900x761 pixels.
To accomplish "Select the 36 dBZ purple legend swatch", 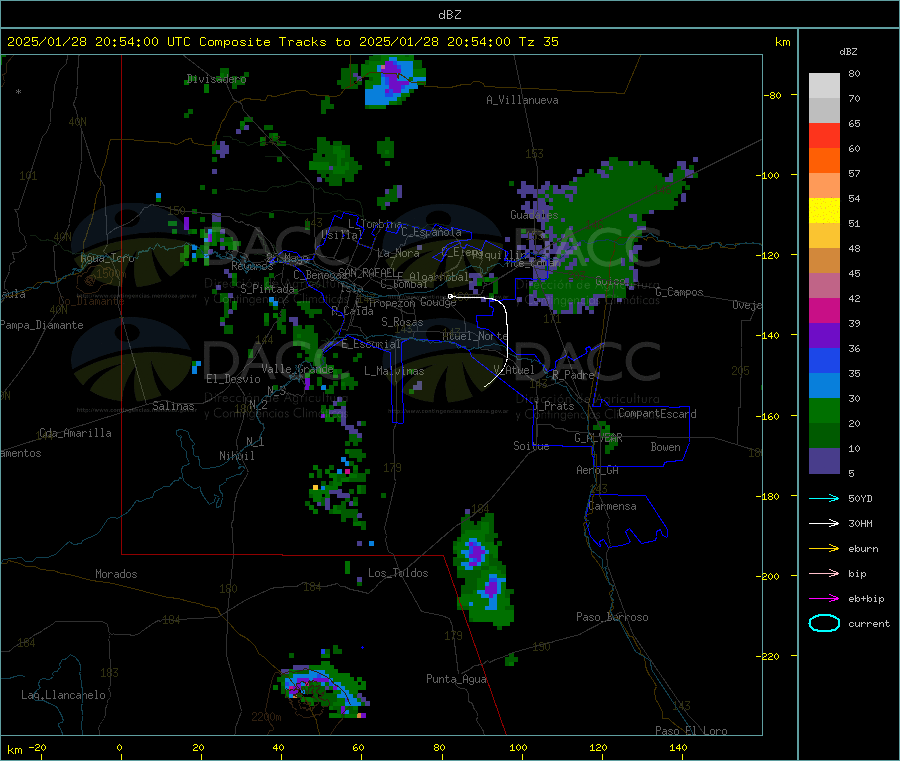I will tap(824, 336).
